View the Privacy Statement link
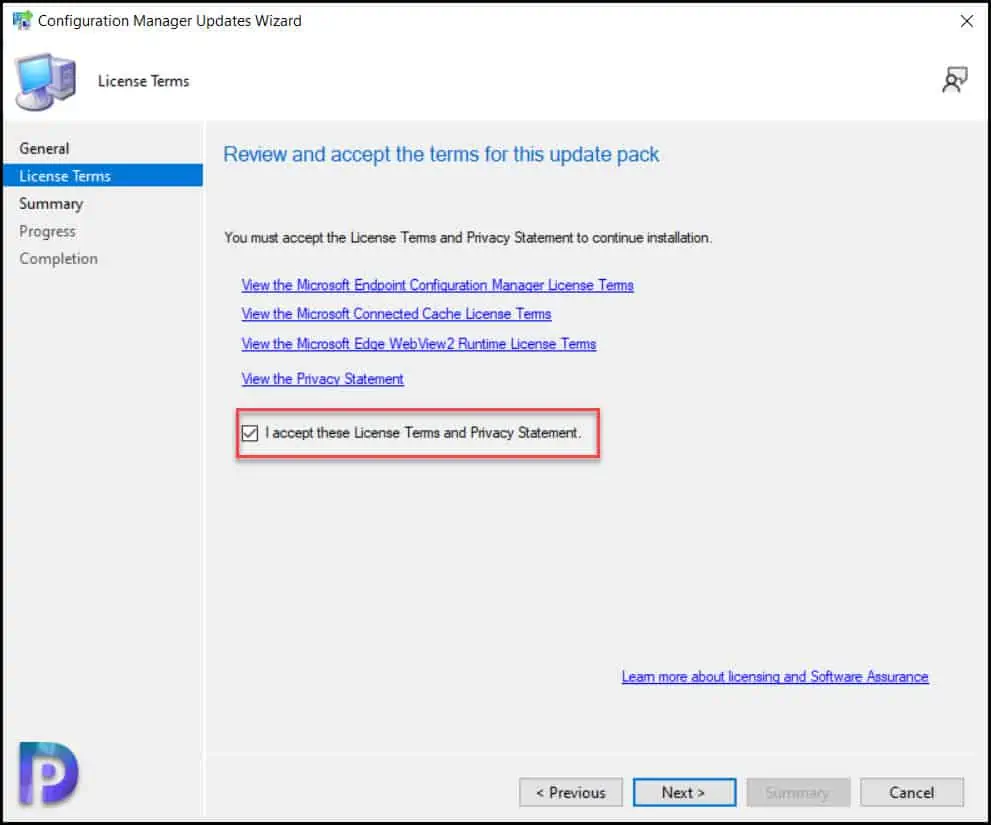 tap(322, 379)
